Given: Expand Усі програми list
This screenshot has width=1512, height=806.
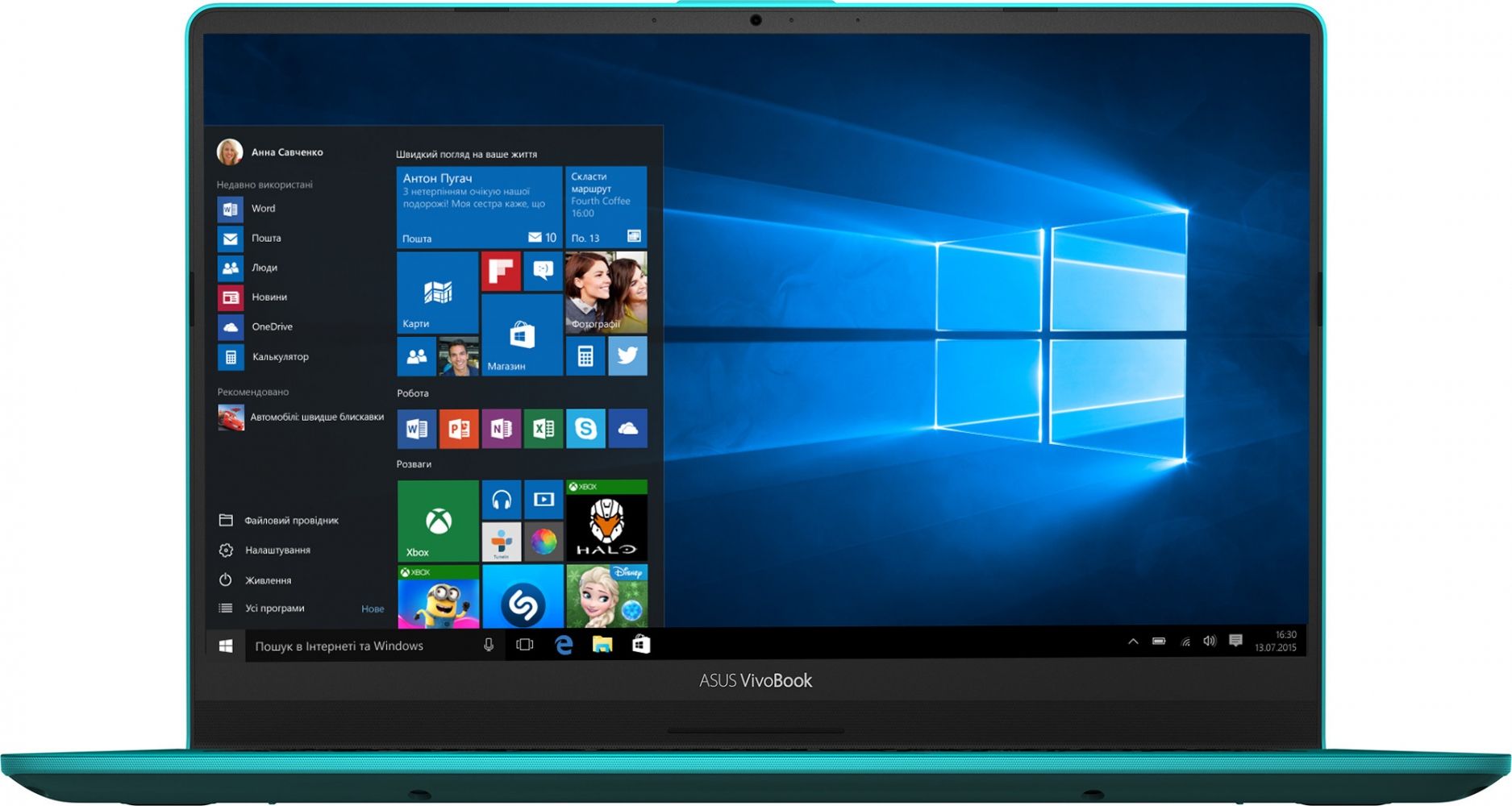Looking at the screenshot, I should point(274,609).
